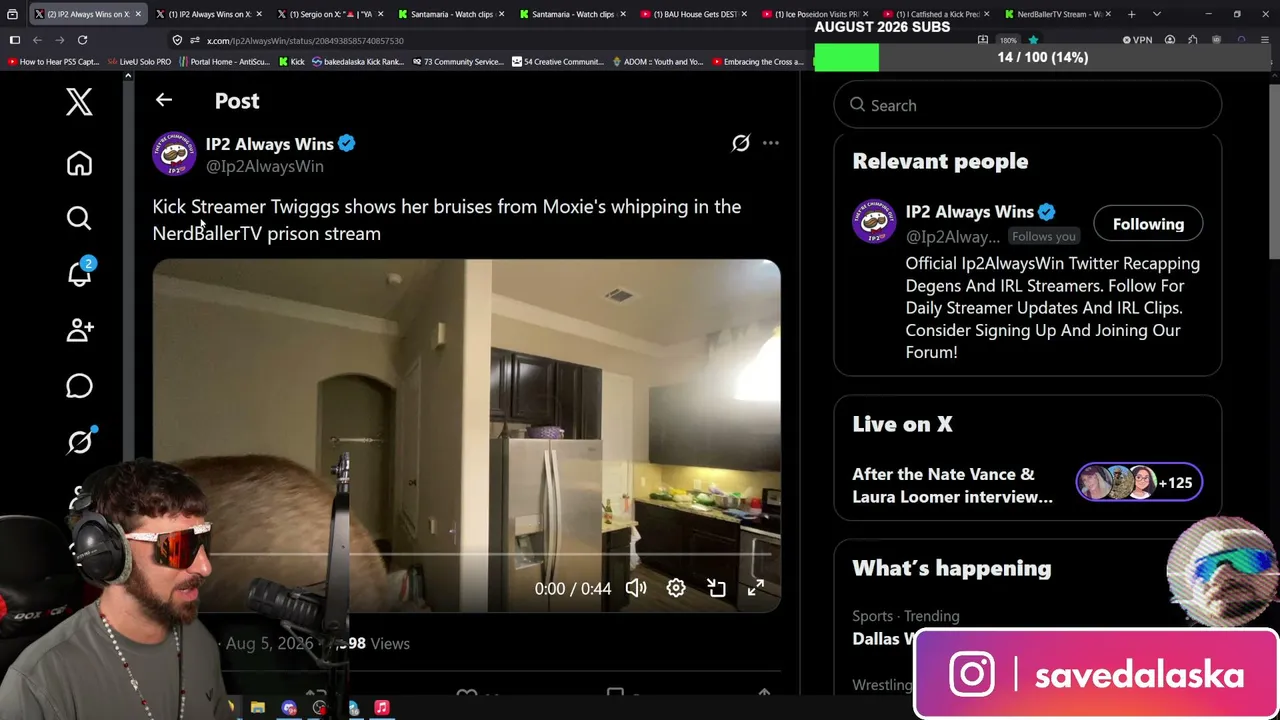Open the Explore search icon in sidebar
This screenshot has height=720, width=1280.
[79, 218]
